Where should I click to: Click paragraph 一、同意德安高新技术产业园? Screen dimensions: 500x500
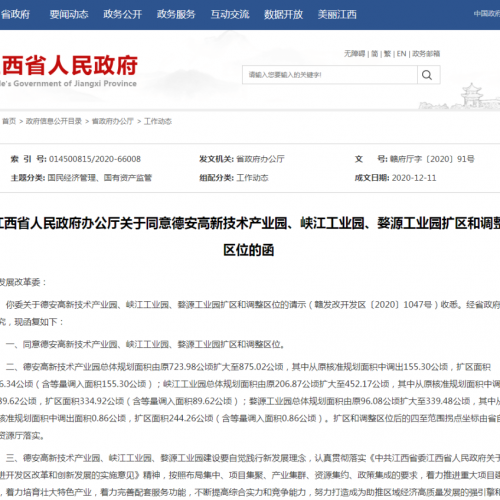click(145, 344)
